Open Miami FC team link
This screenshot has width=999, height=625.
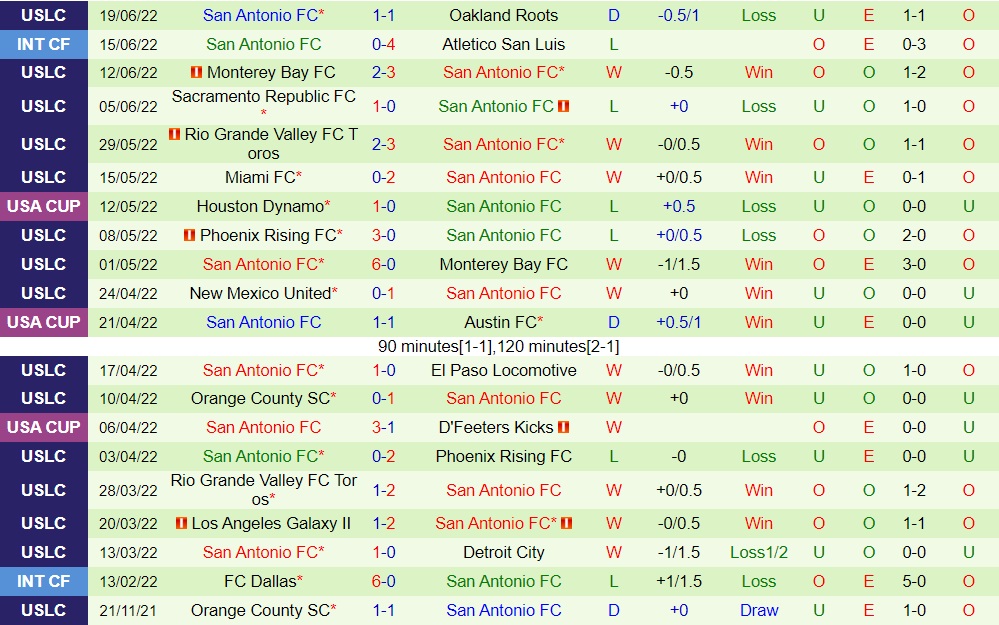point(259,177)
